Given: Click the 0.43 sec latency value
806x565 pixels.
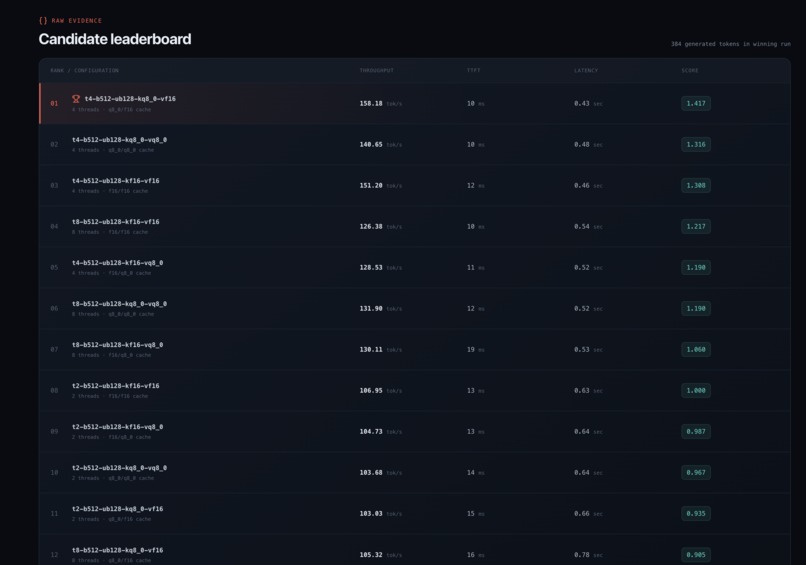Looking at the screenshot, I should 589,103.
